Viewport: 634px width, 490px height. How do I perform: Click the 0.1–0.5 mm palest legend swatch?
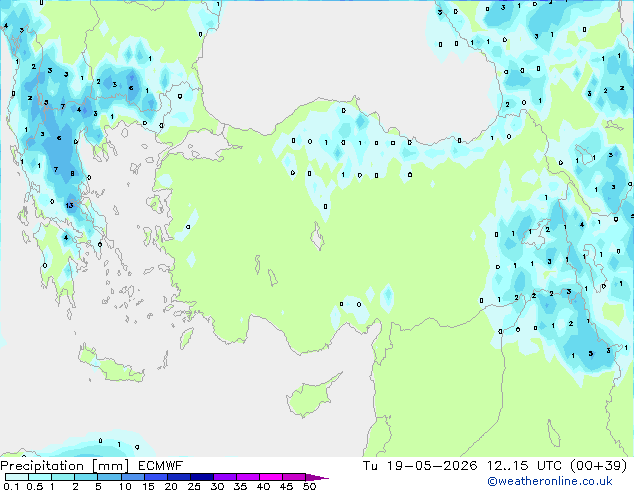point(17,477)
